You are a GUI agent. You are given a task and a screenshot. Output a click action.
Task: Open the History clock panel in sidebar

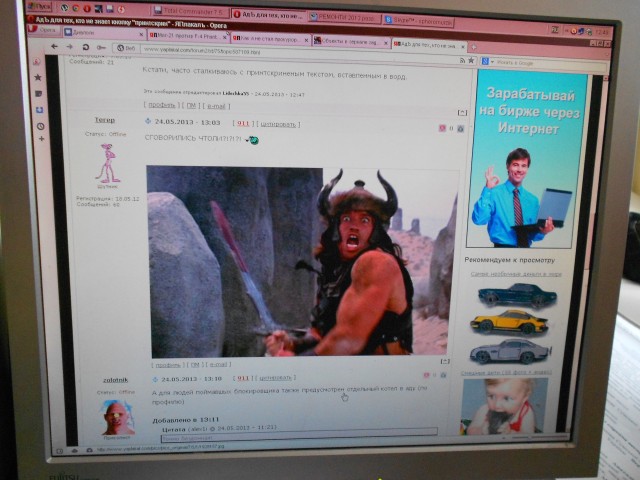(40, 126)
